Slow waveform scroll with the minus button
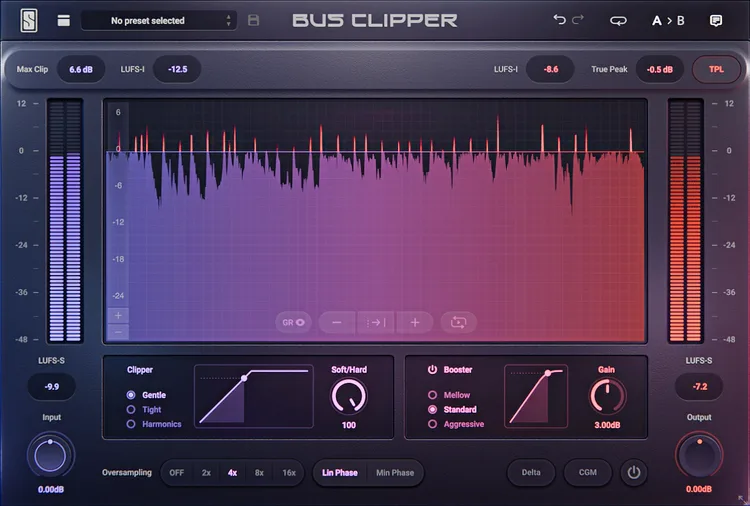Screen dimensions: 750x506 [337, 322]
